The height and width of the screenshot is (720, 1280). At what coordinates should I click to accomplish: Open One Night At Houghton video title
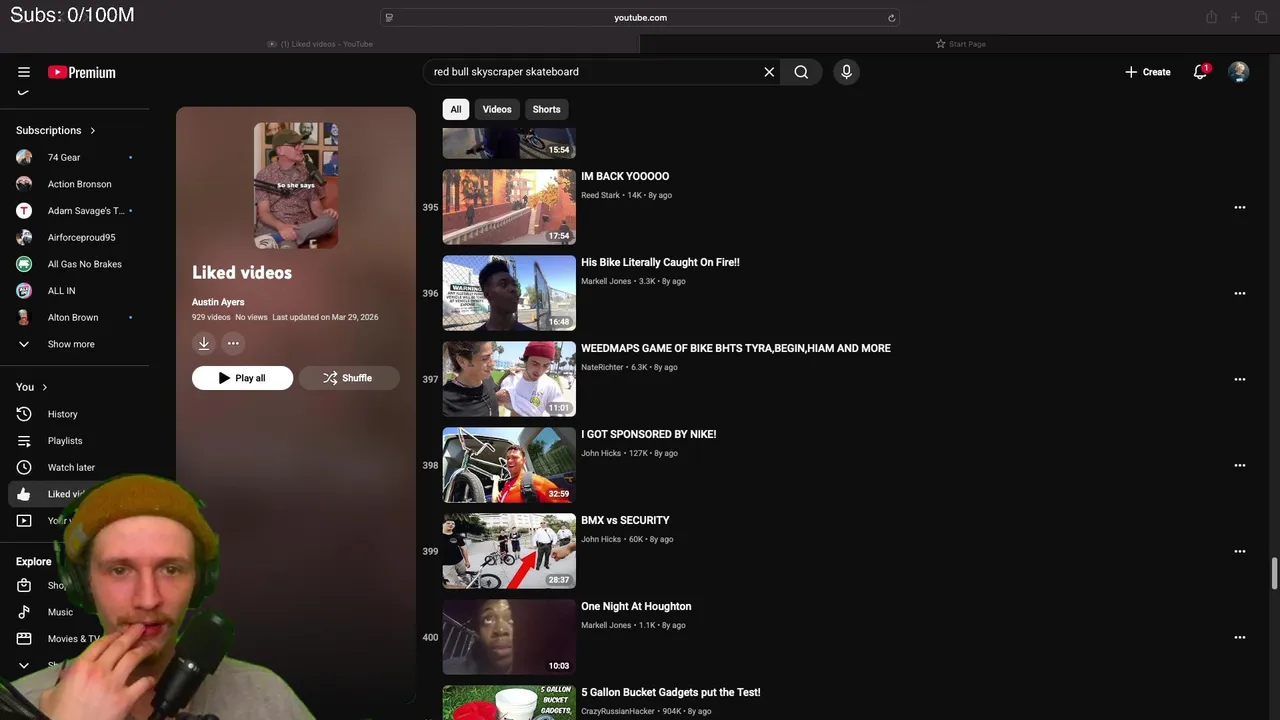636,606
